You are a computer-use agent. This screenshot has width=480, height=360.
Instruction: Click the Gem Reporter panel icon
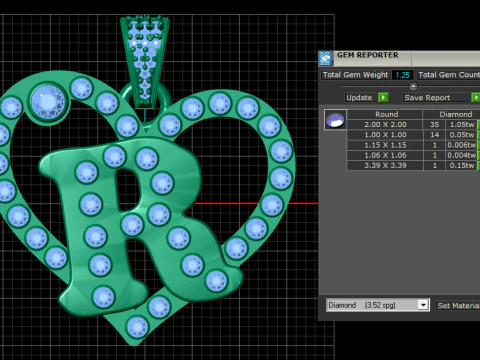tap(325, 58)
